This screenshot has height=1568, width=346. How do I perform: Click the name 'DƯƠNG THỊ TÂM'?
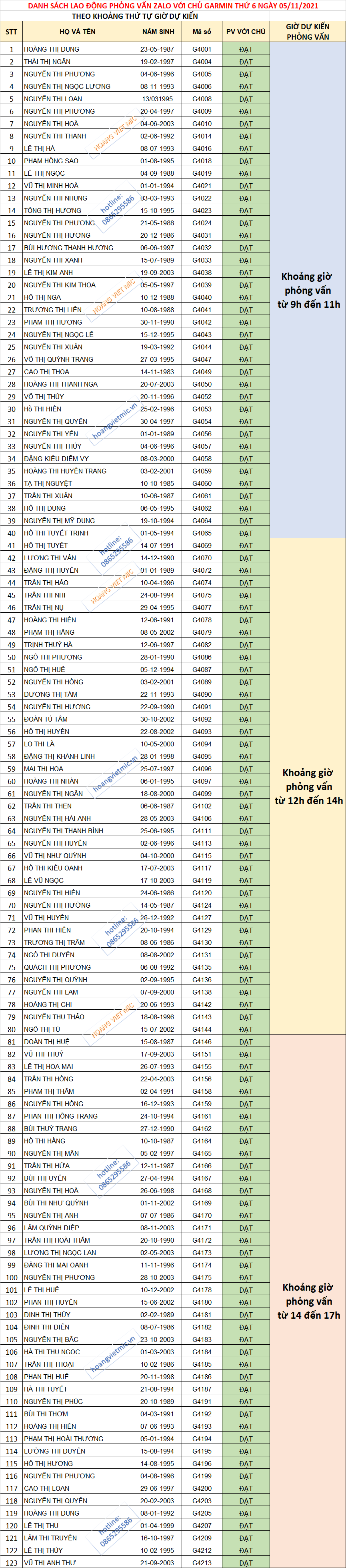[50, 694]
